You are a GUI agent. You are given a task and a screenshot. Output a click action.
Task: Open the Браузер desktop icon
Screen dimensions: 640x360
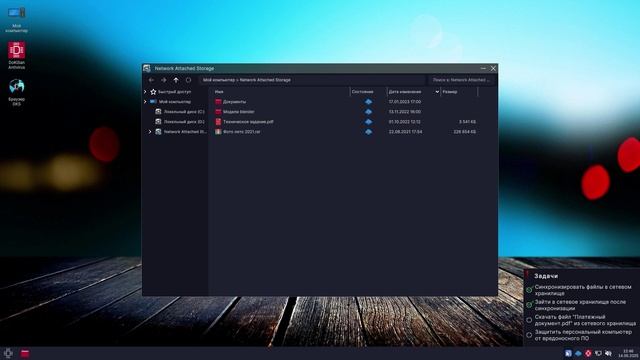coord(16,92)
